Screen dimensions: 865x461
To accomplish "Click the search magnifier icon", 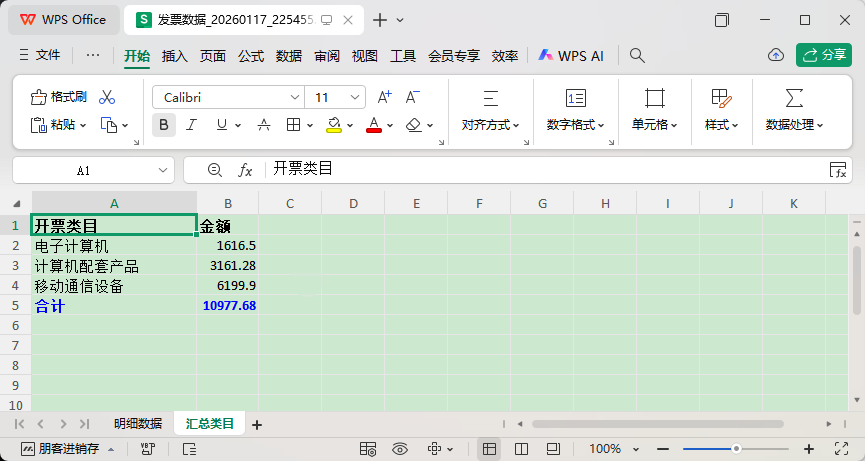I will (637, 55).
